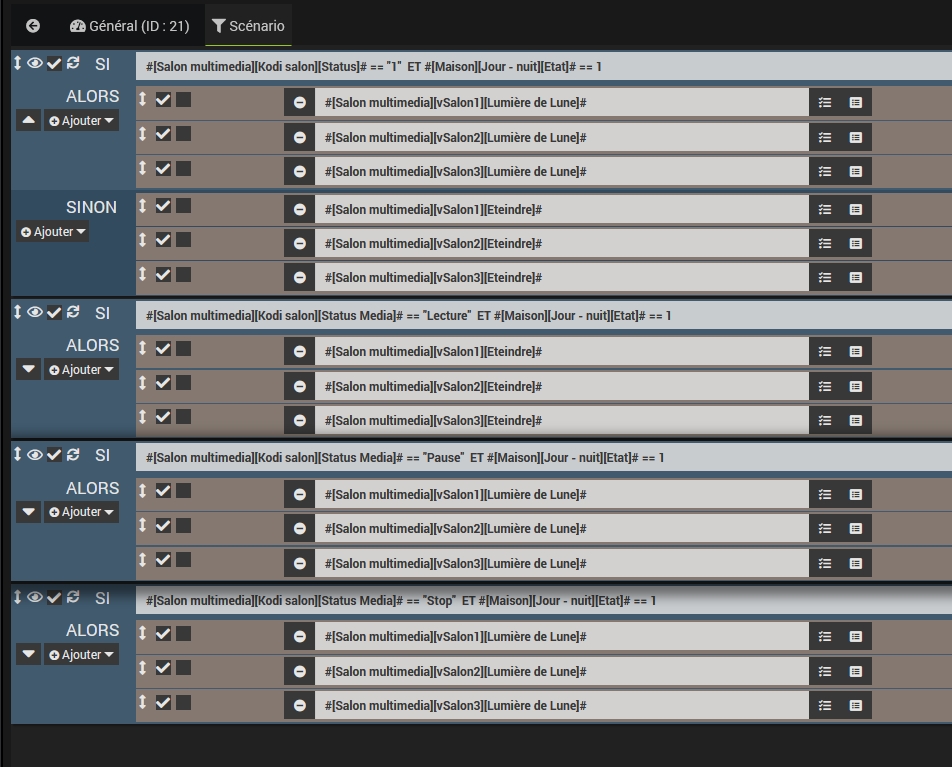Open Ajouter dropdown in Pause ALORS section

(x=81, y=512)
